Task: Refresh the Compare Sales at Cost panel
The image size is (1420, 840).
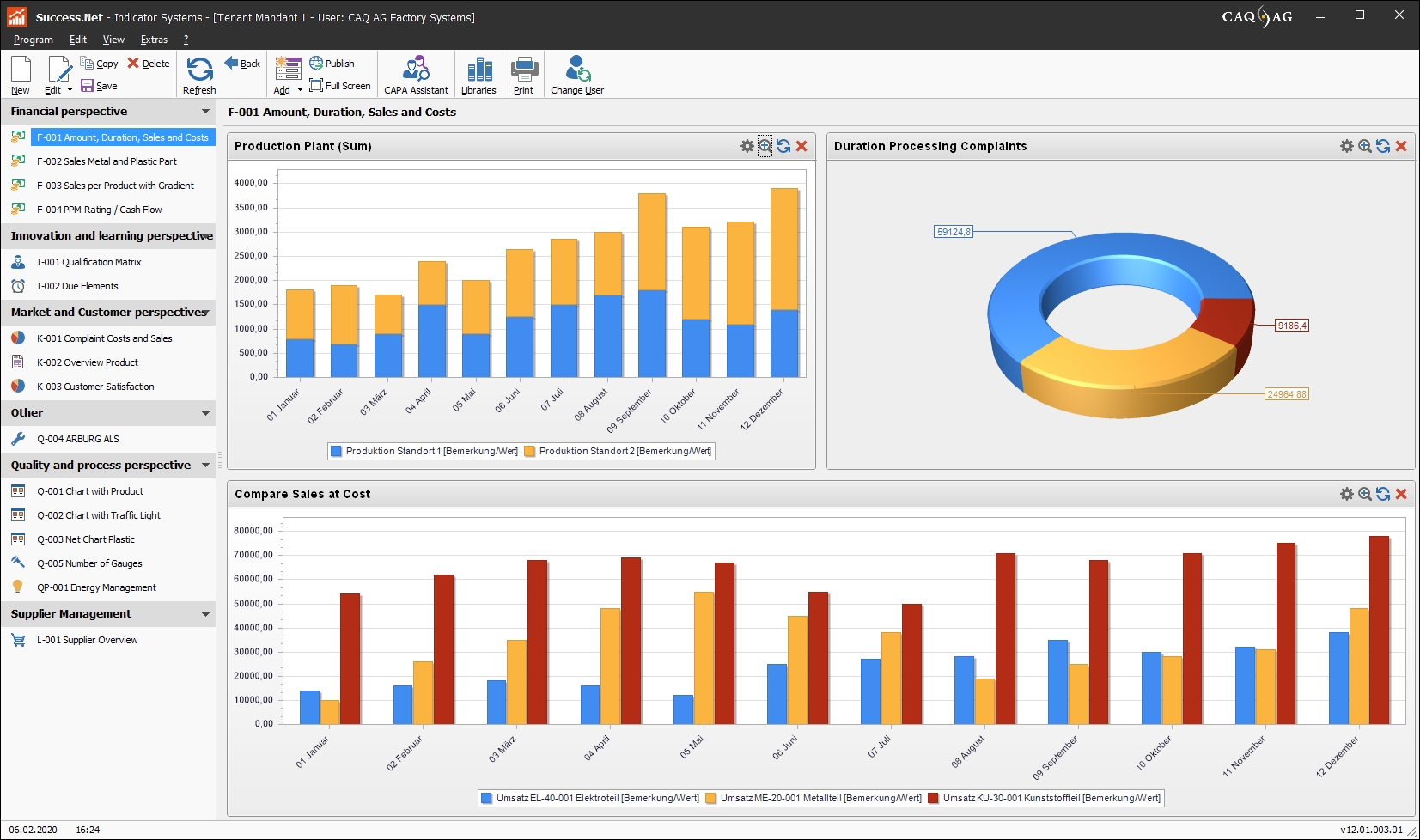Action: [1383, 494]
